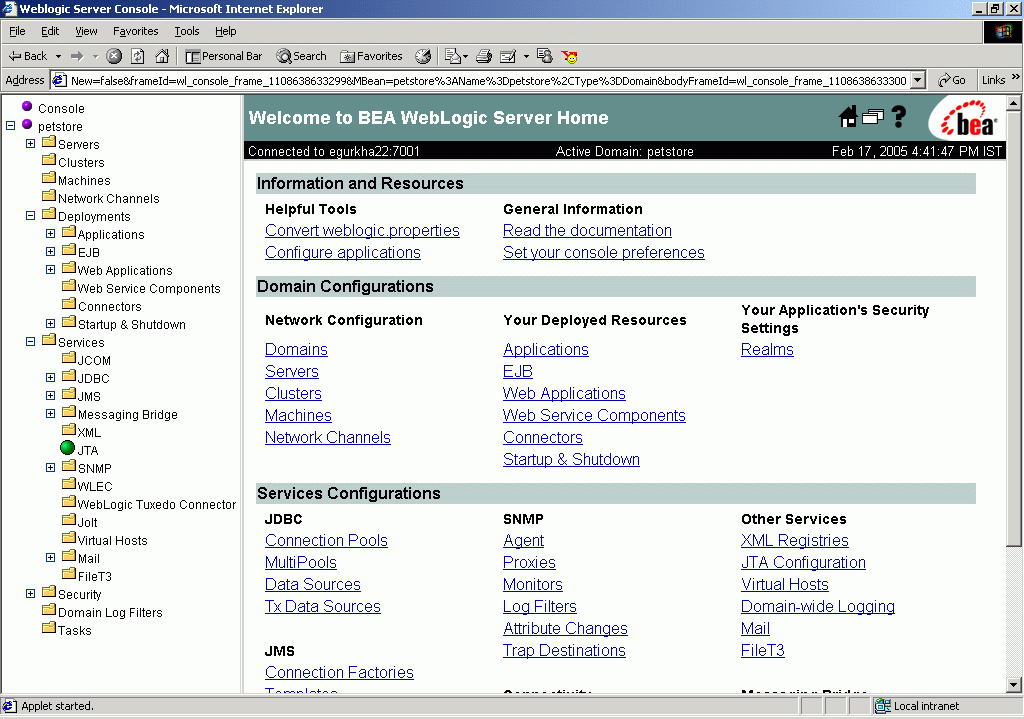Click the Machines folder icon in tree
Screen dimensions: 1024x719
[x=49, y=178]
